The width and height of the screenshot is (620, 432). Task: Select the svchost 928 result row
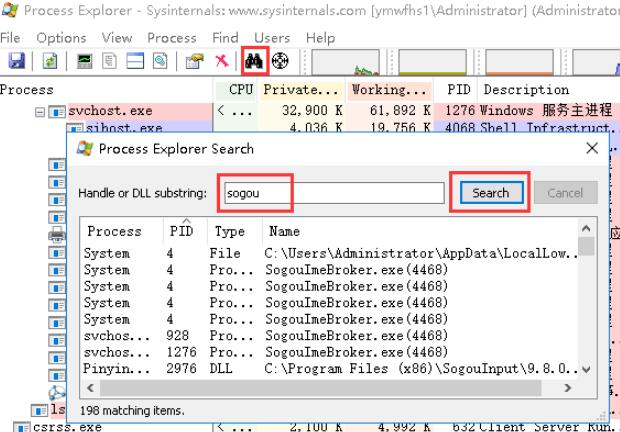[330, 336]
